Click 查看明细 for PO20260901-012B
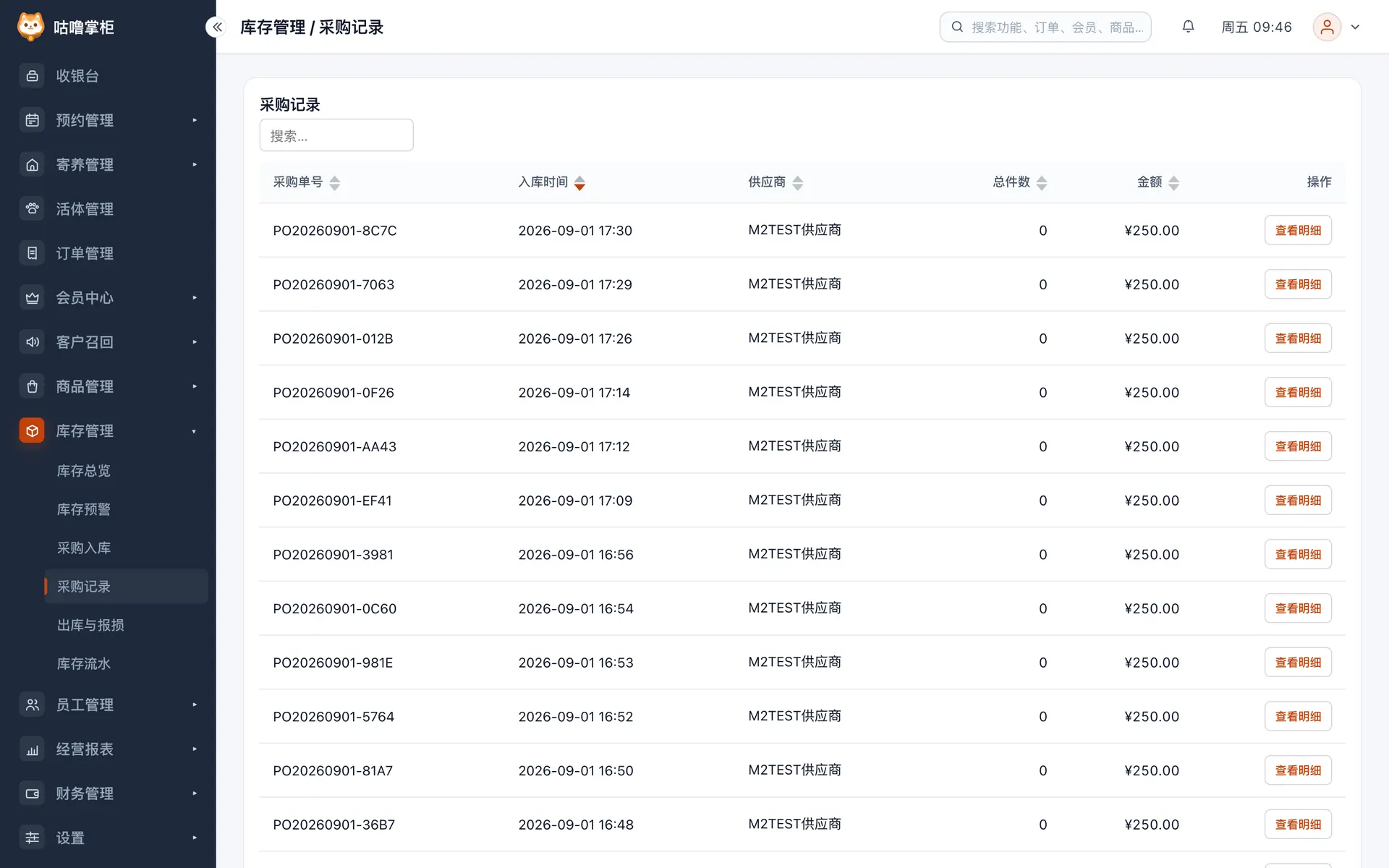This screenshot has height=868, width=1389. (1298, 339)
